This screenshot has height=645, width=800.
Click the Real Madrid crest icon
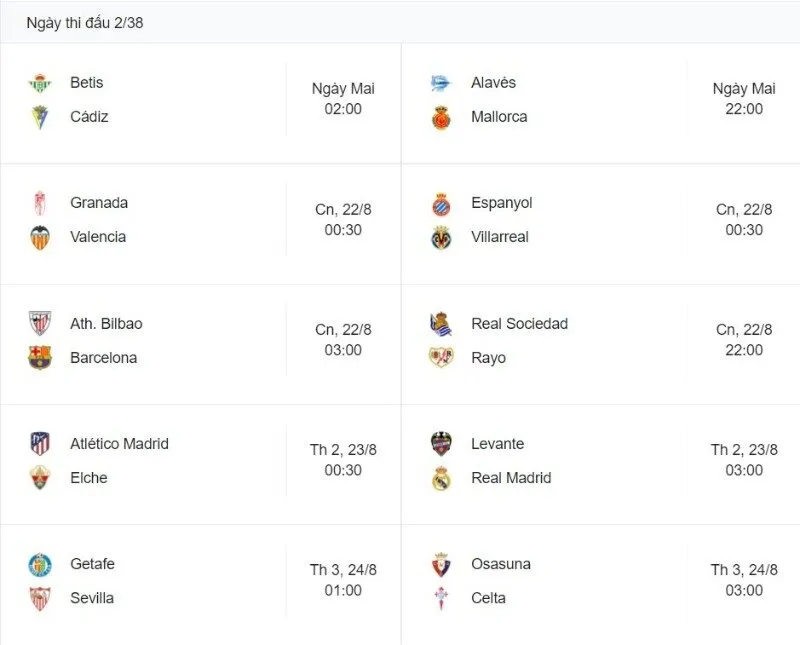pos(441,478)
